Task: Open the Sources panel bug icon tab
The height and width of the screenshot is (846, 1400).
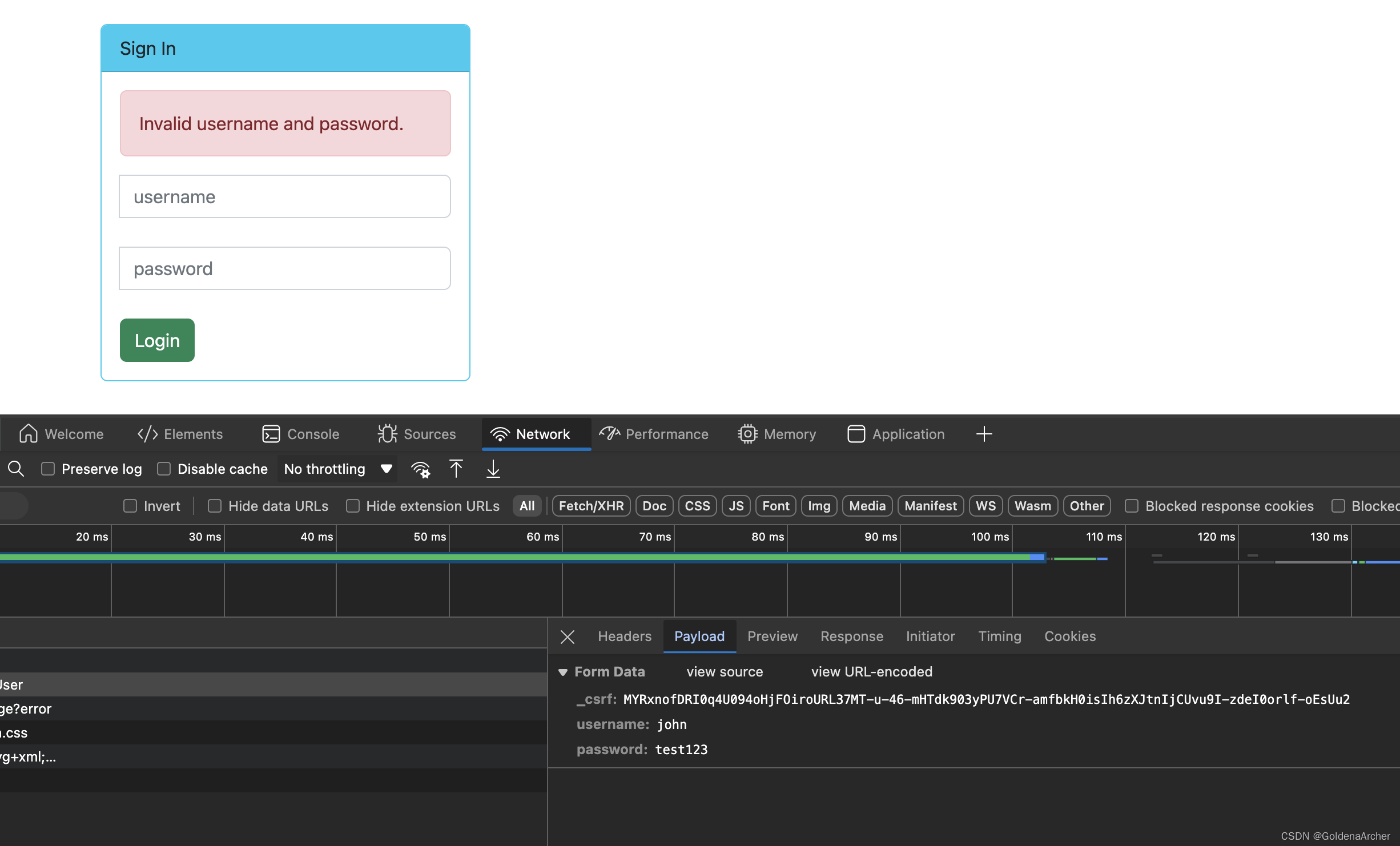Action: (x=417, y=434)
